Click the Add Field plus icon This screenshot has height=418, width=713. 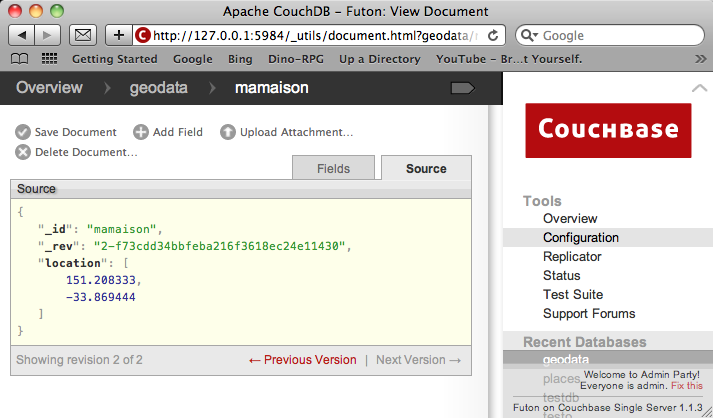point(141,132)
